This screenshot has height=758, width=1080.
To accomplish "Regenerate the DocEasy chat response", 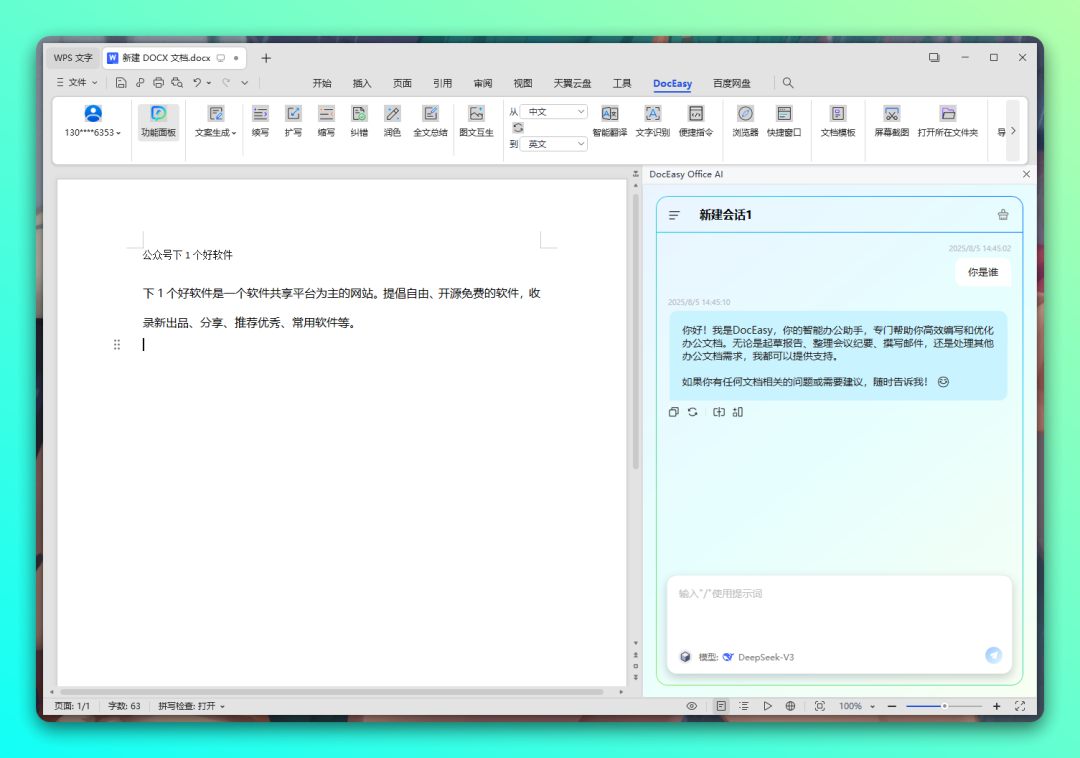I will click(x=692, y=412).
